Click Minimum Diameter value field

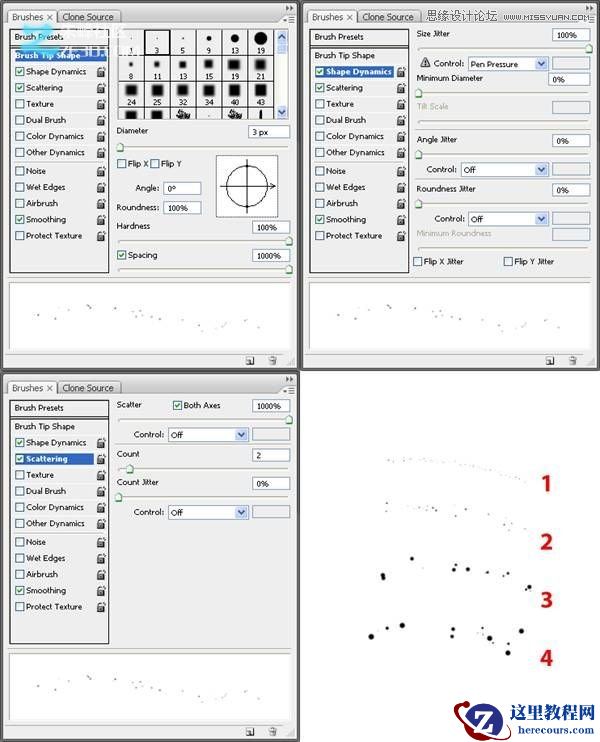(571, 80)
